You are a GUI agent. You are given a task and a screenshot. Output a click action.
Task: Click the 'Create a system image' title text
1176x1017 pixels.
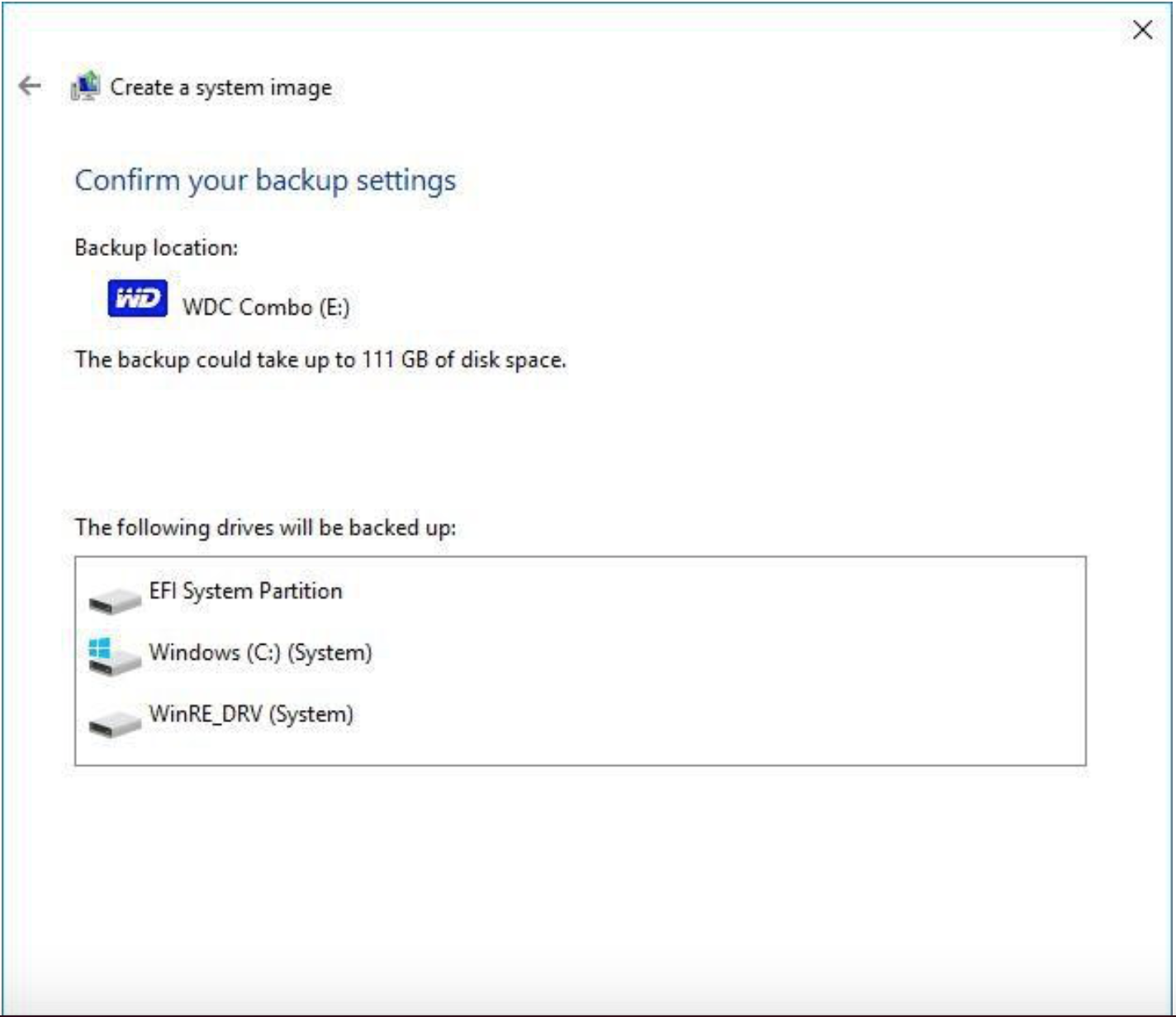coord(220,88)
